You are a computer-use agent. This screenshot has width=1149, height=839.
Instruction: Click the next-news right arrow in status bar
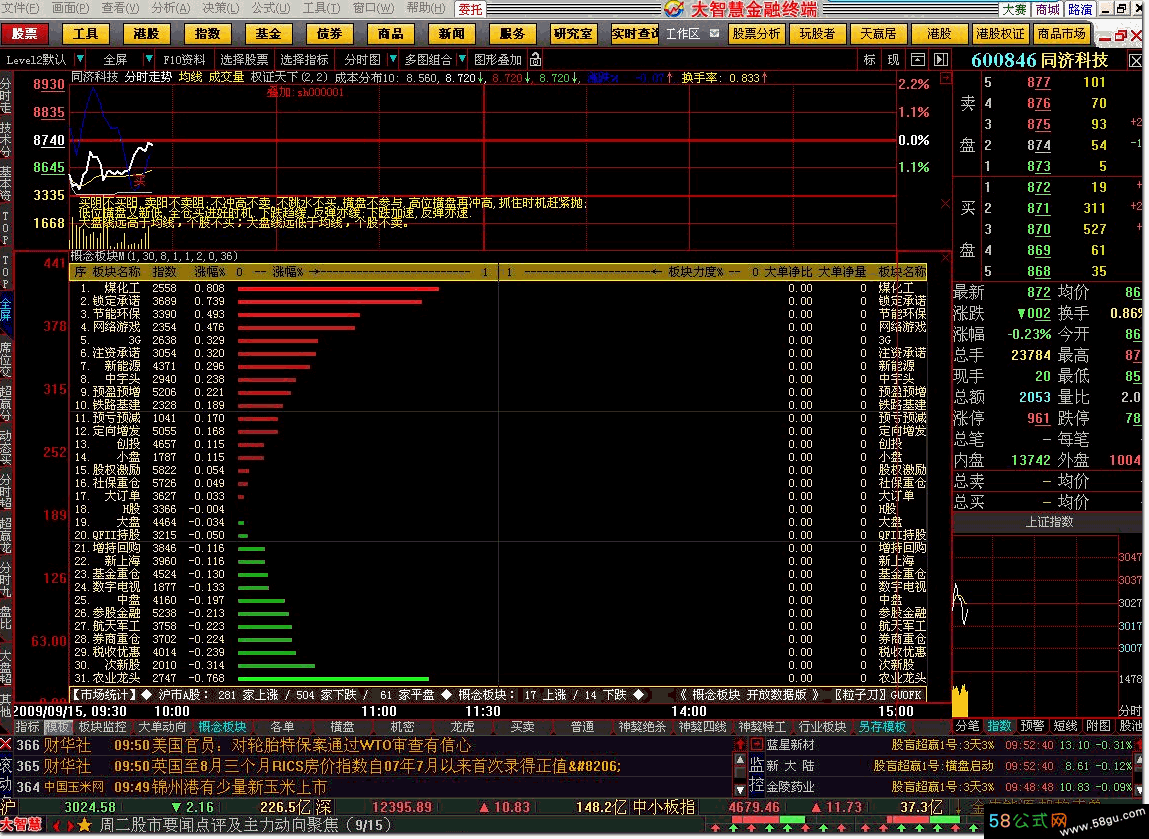pos(70,826)
